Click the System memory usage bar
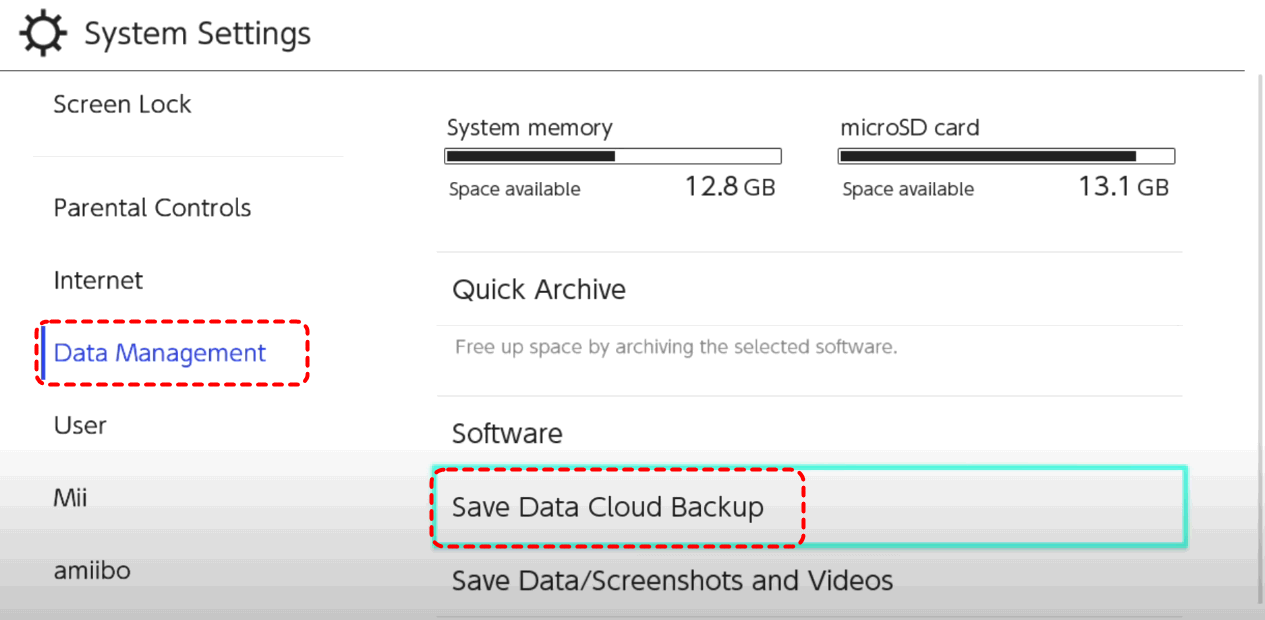Viewport: 1265px width, 620px height. click(613, 156)
